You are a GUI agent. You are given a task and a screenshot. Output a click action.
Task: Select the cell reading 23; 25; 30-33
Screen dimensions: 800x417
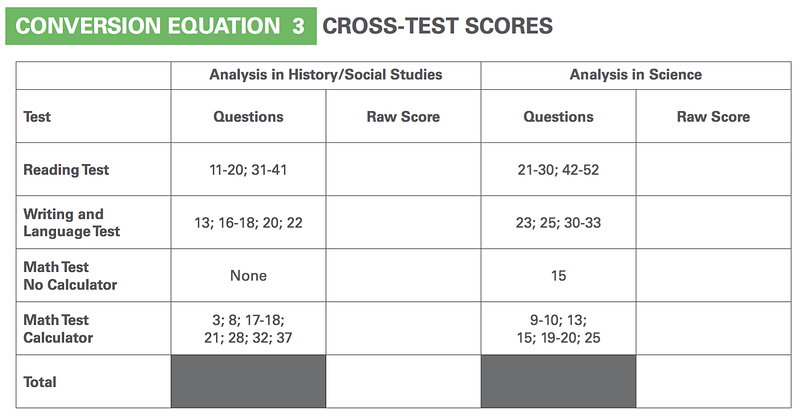(558, 223)
